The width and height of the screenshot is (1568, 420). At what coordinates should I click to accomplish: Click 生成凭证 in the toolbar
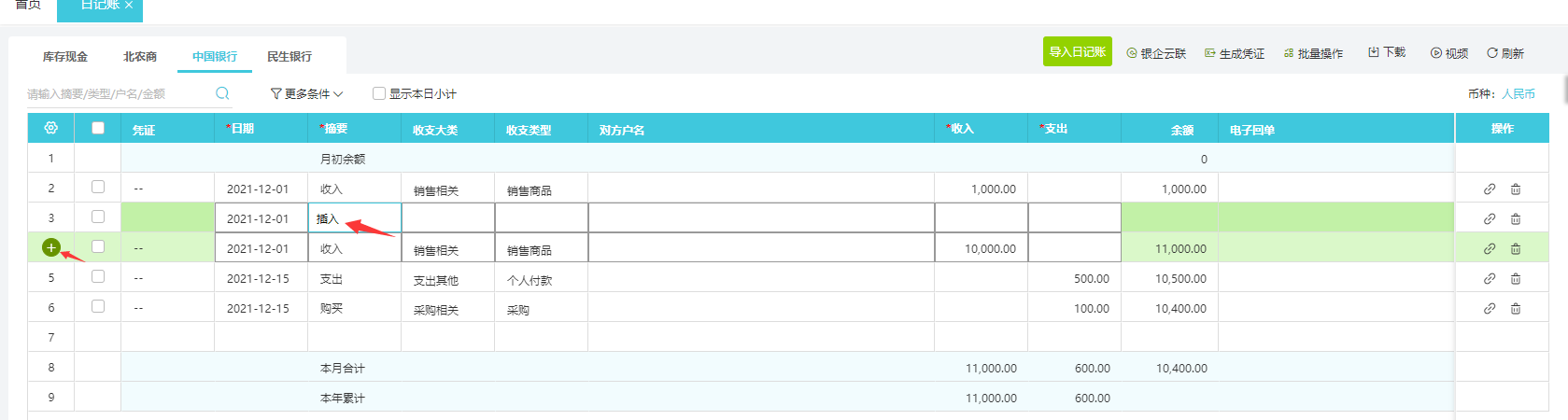[1235, 53]
